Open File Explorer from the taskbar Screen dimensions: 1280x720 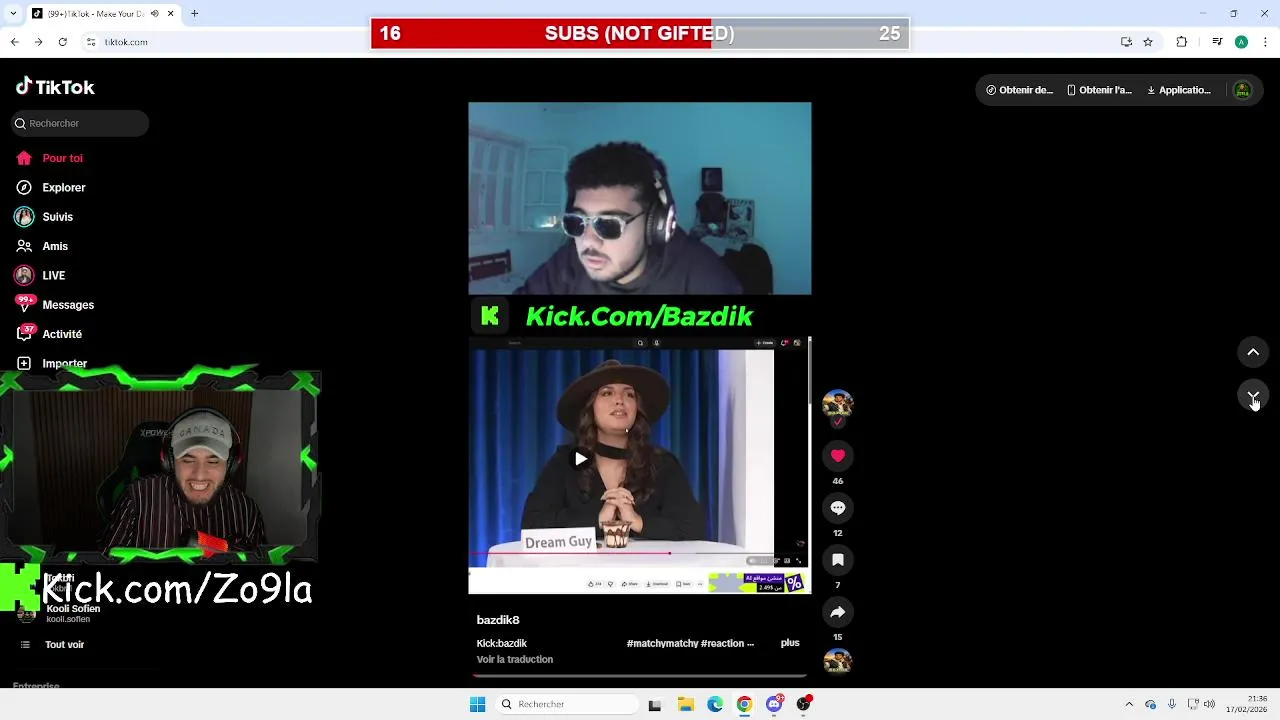(686, 704)
